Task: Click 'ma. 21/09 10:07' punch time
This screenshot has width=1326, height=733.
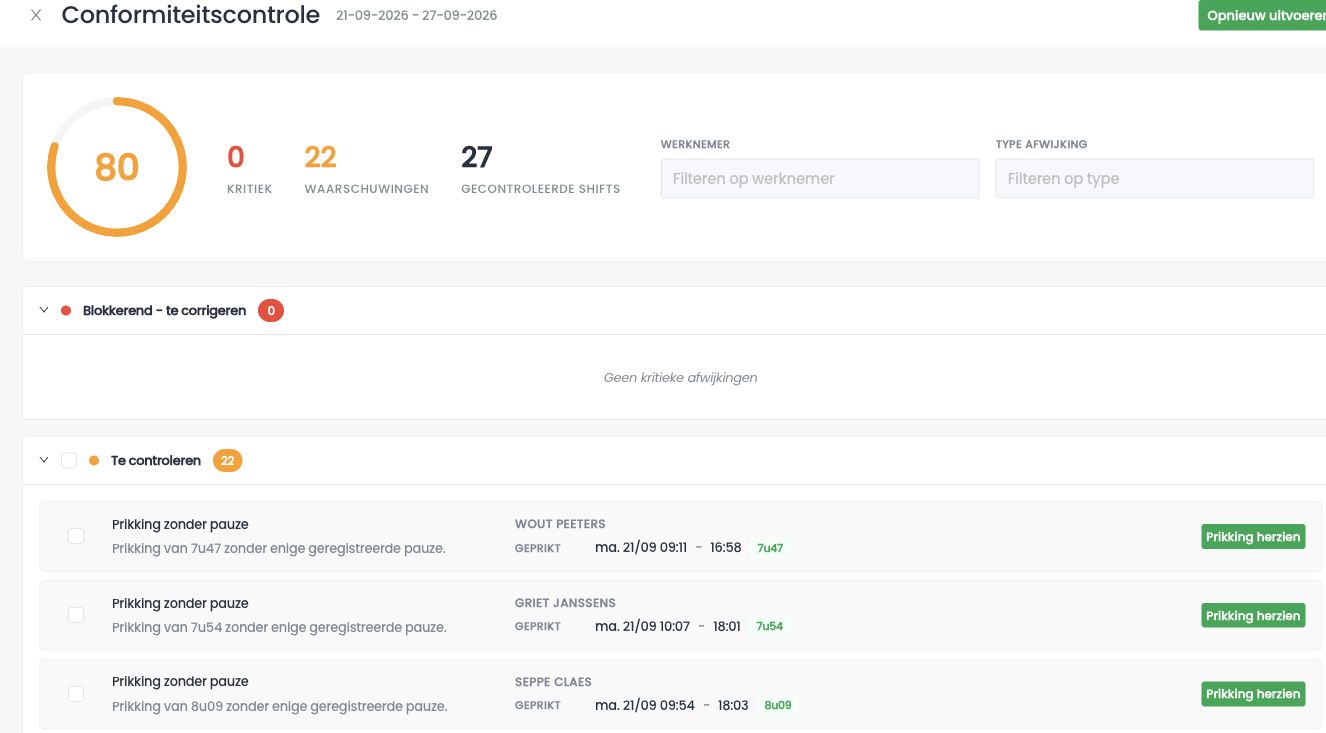Action: [x=642, y=627]
